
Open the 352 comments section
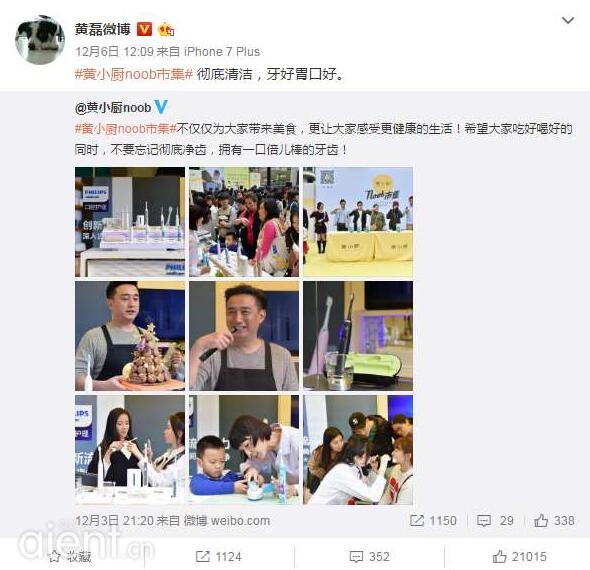370,556
